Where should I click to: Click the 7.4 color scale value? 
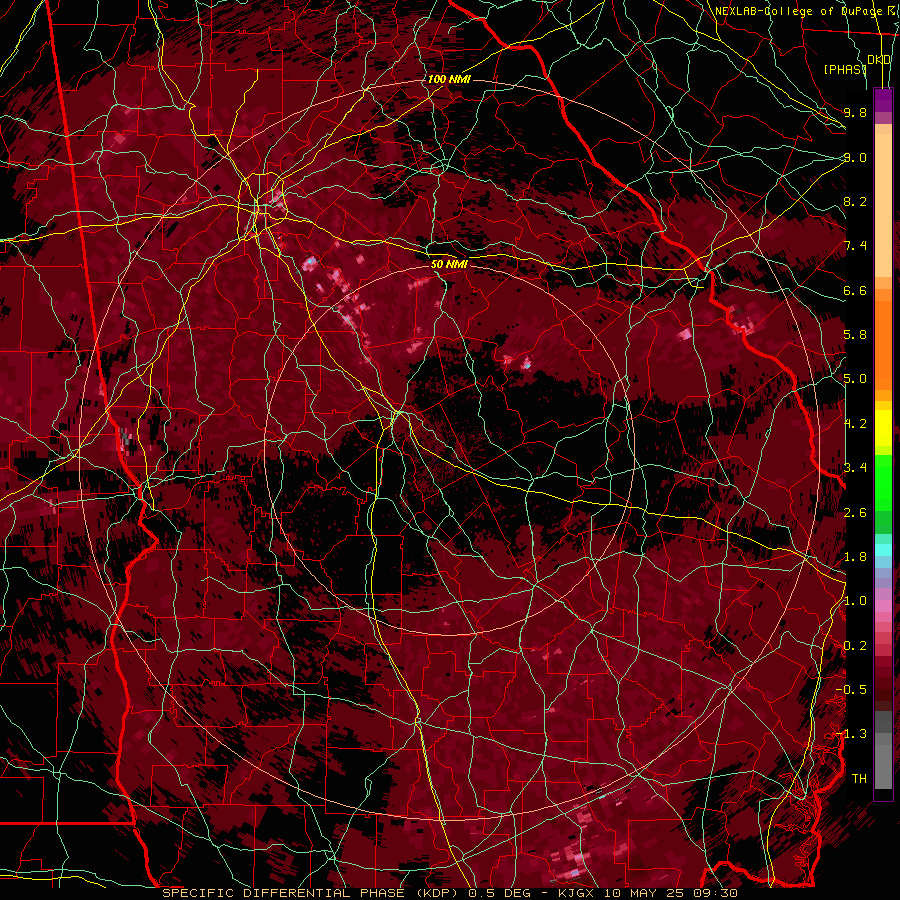[855, 246]
